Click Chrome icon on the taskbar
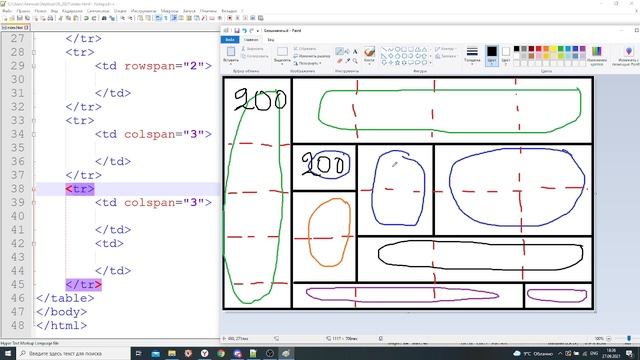The height and width of the screenshot is (360, 640). 221,353
